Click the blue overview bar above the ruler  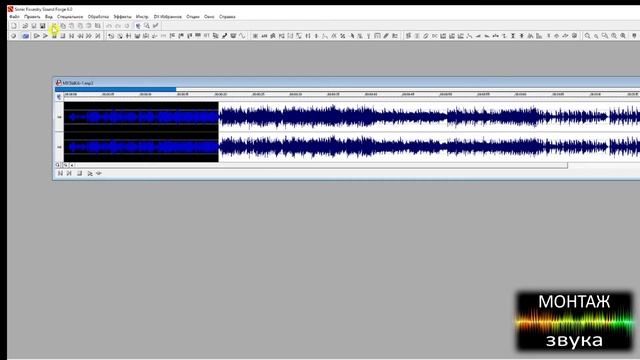click(x=116, y=89)
